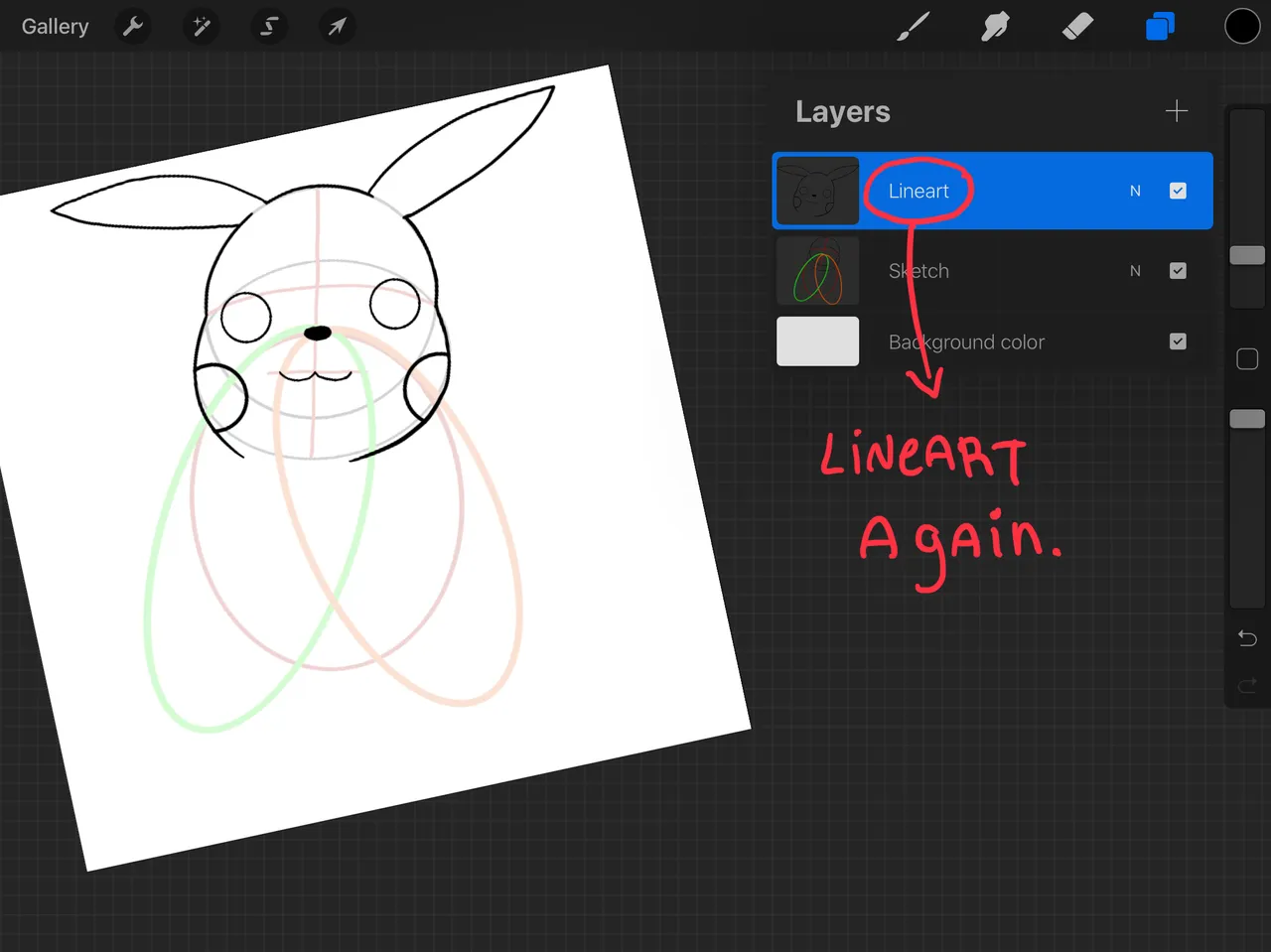The width and height of the screenshot is (1271, 952).
Task: Select the Background color layer
Action: pyautogui.click(x=992, y=341)
